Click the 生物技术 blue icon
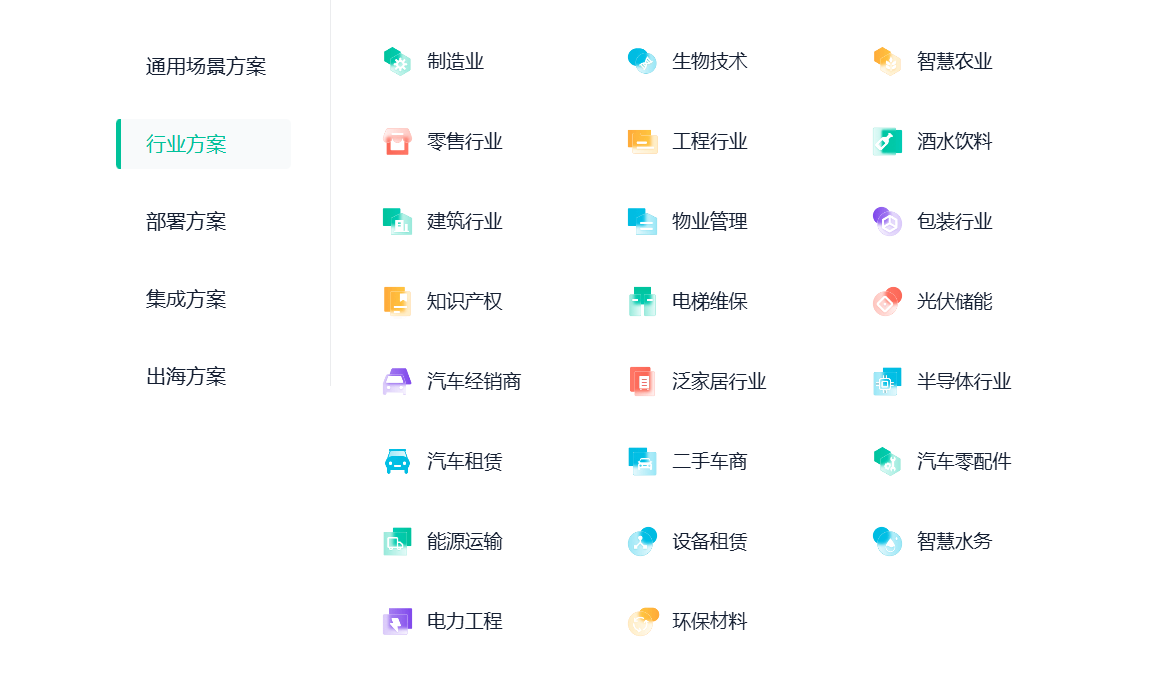This screenshot has width=1166, height=680. point(642,62)
